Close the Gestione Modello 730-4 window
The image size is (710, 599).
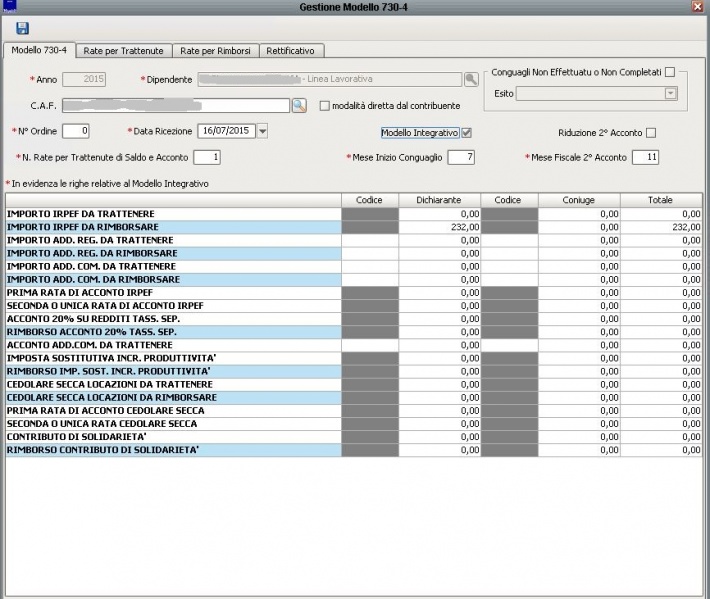pos(696,7)
